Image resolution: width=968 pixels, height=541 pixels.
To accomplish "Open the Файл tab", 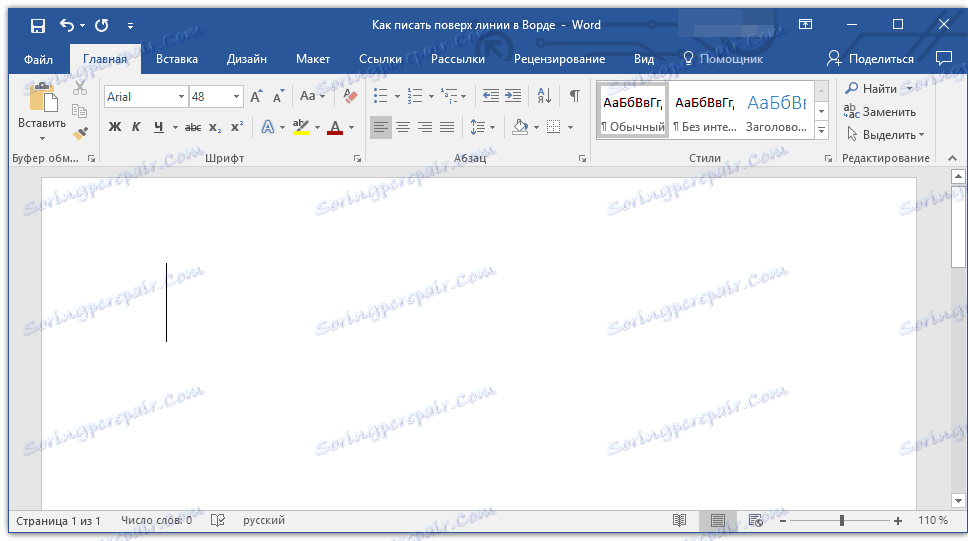I will click(38, 59).
